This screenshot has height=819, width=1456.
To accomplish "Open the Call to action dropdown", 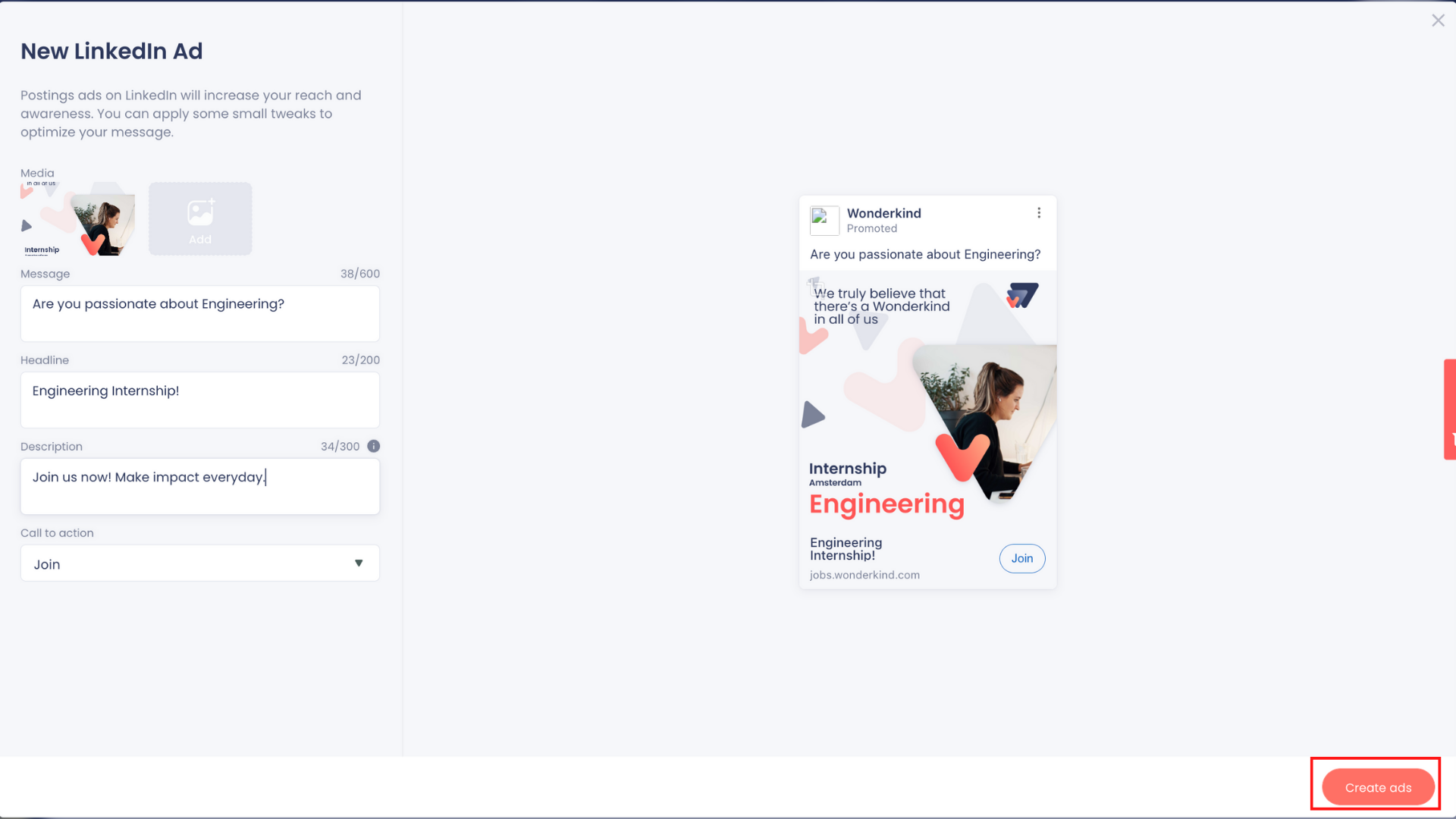I will [x=199, y=563].
